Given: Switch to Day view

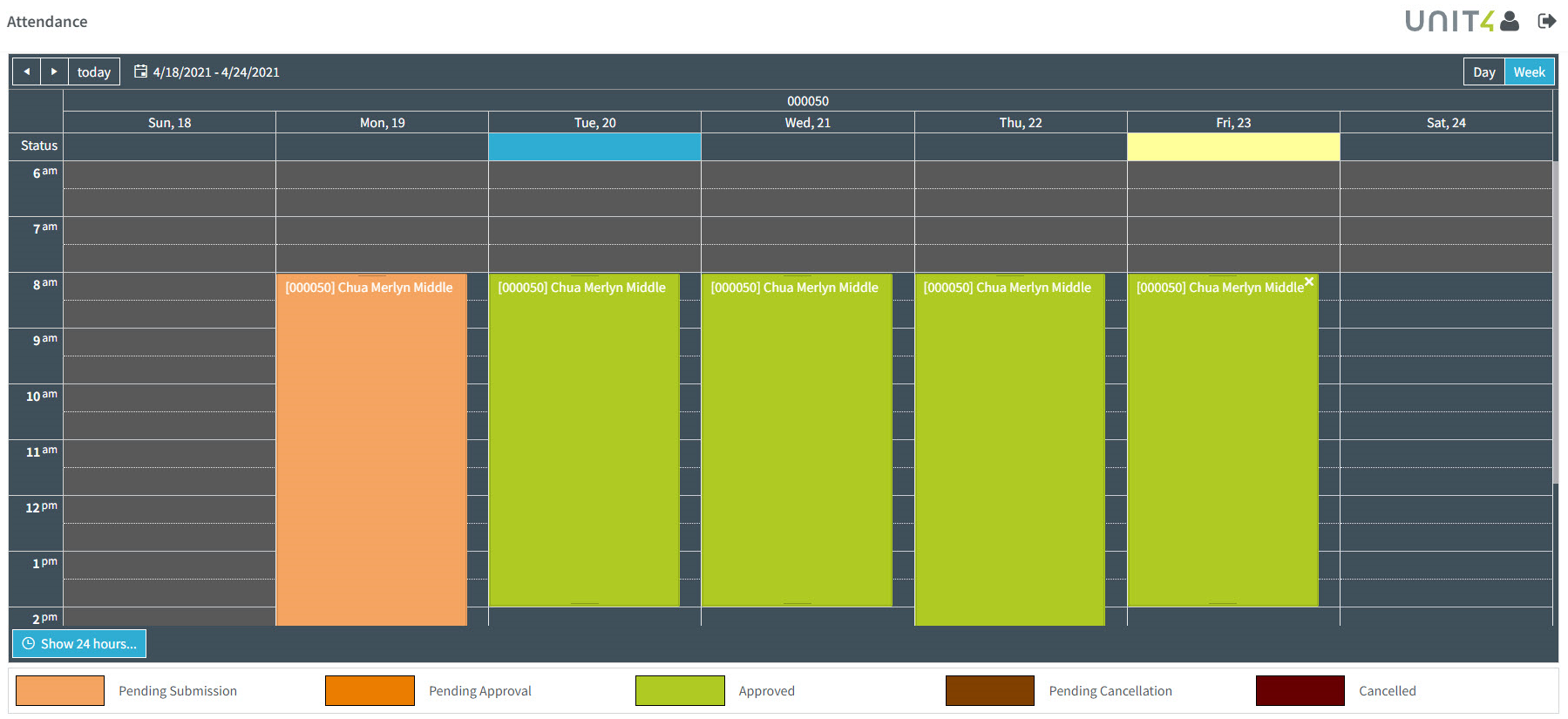Looking at the screenshot, I should [x=1484, y=71].
